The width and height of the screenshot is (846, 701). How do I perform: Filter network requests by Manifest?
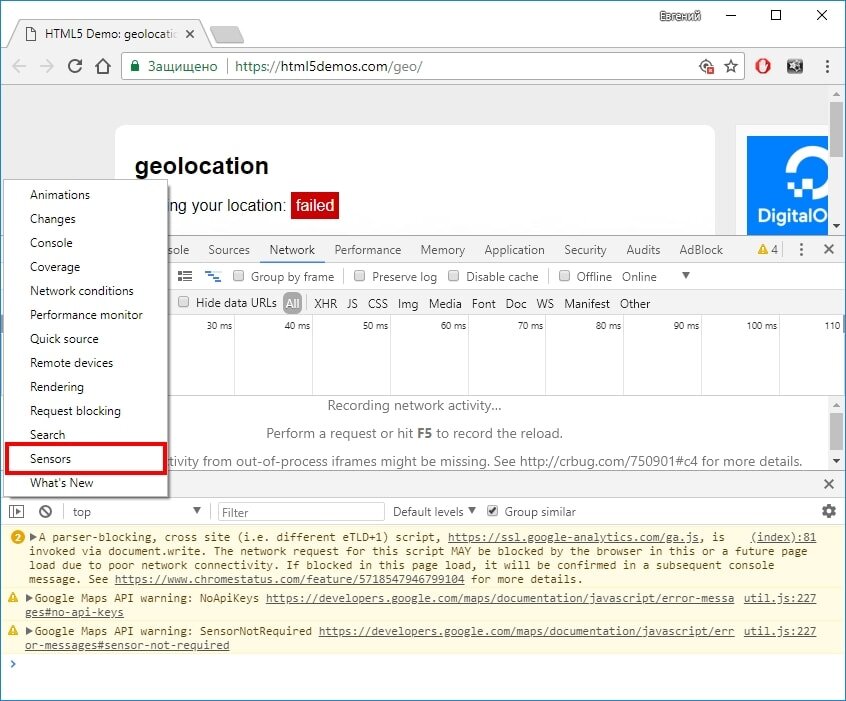click(x=586, y=303)
